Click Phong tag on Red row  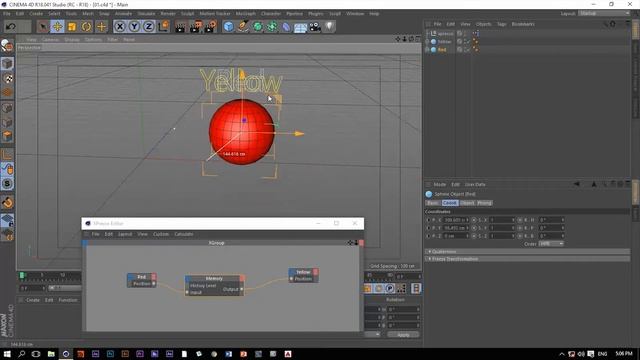[x=476, y=50]
